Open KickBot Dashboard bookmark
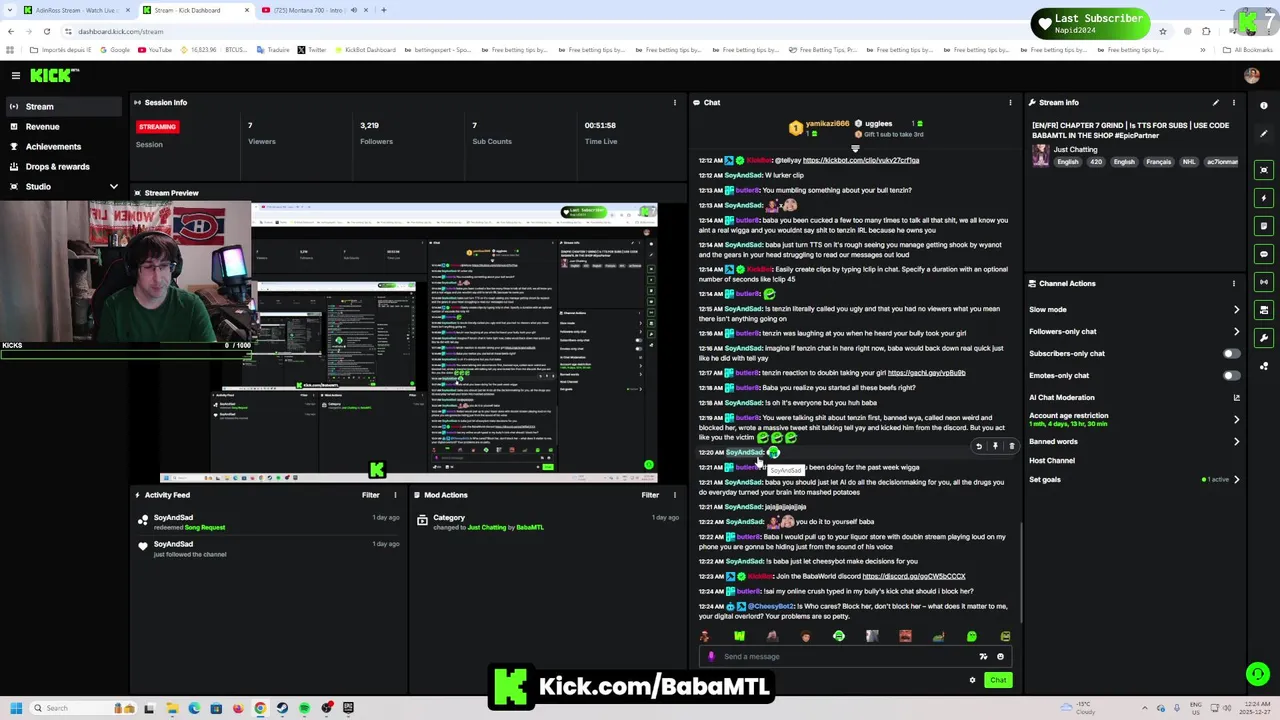This screenshot has height=720, width=1280. coord(365,49)
